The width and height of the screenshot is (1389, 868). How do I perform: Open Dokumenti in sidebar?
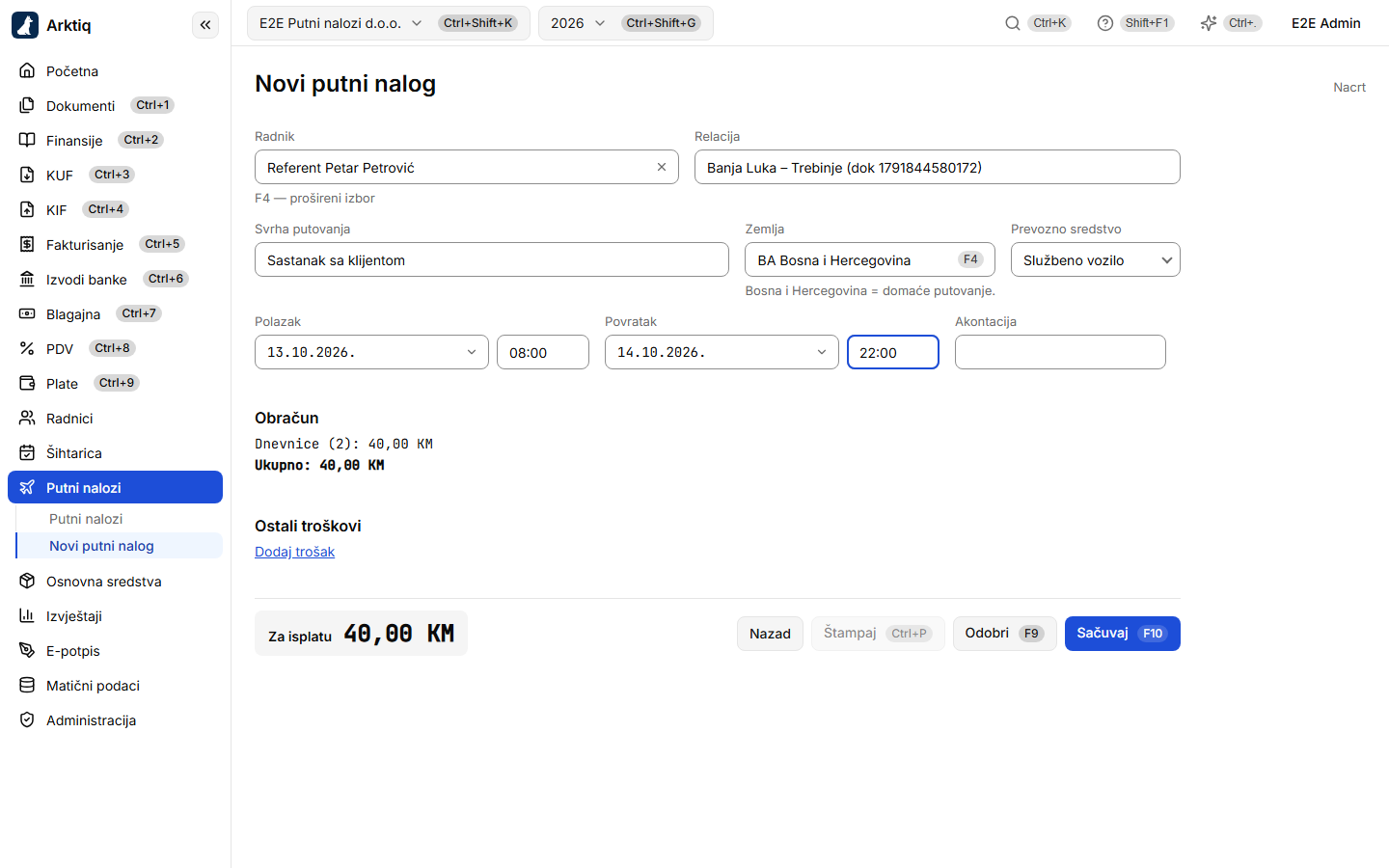(x=115, y=106)
